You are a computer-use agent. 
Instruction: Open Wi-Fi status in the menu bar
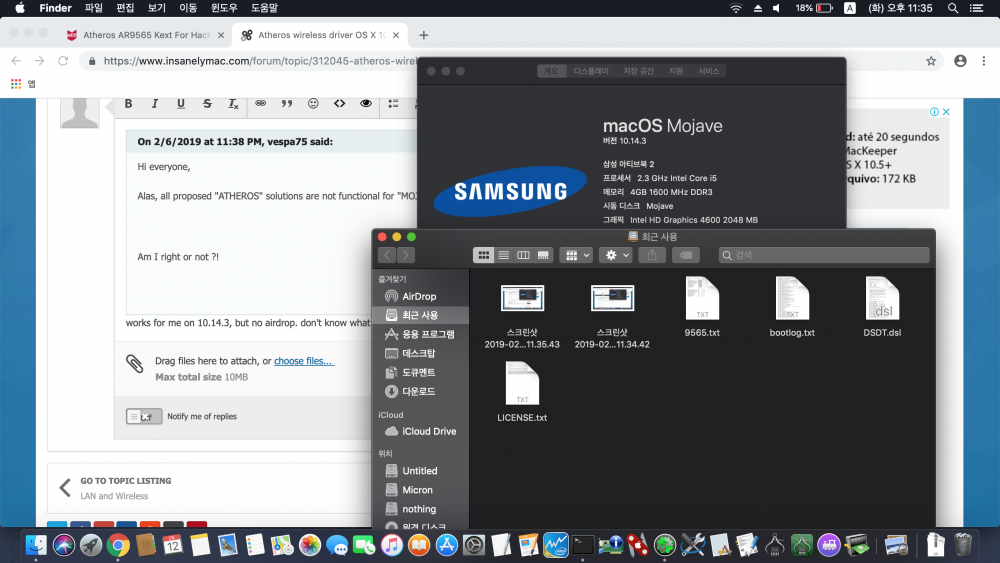(736, 8)
